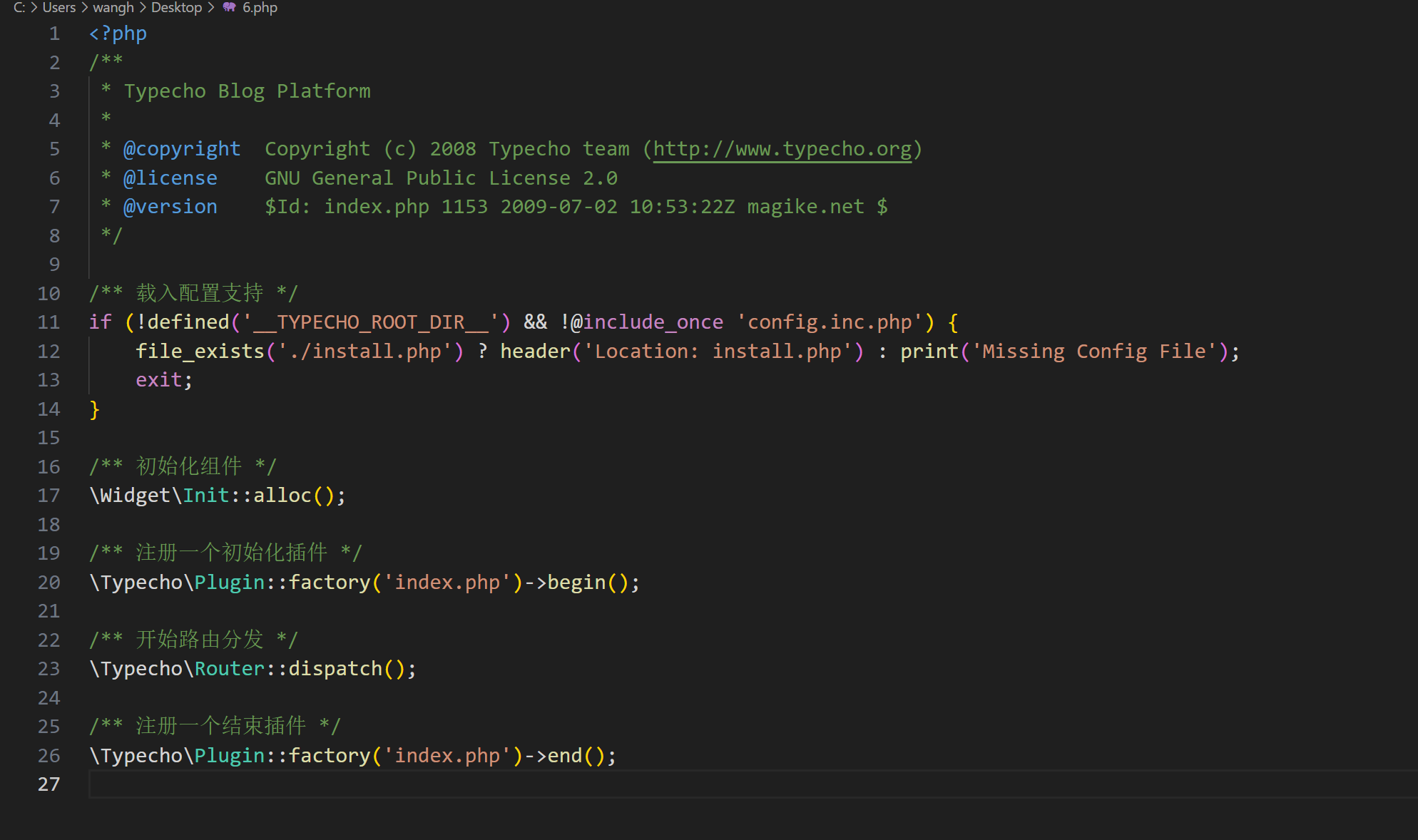Click the file_exists function call
The width and height of the screenshot is (1418, 840).
[200, 352]
